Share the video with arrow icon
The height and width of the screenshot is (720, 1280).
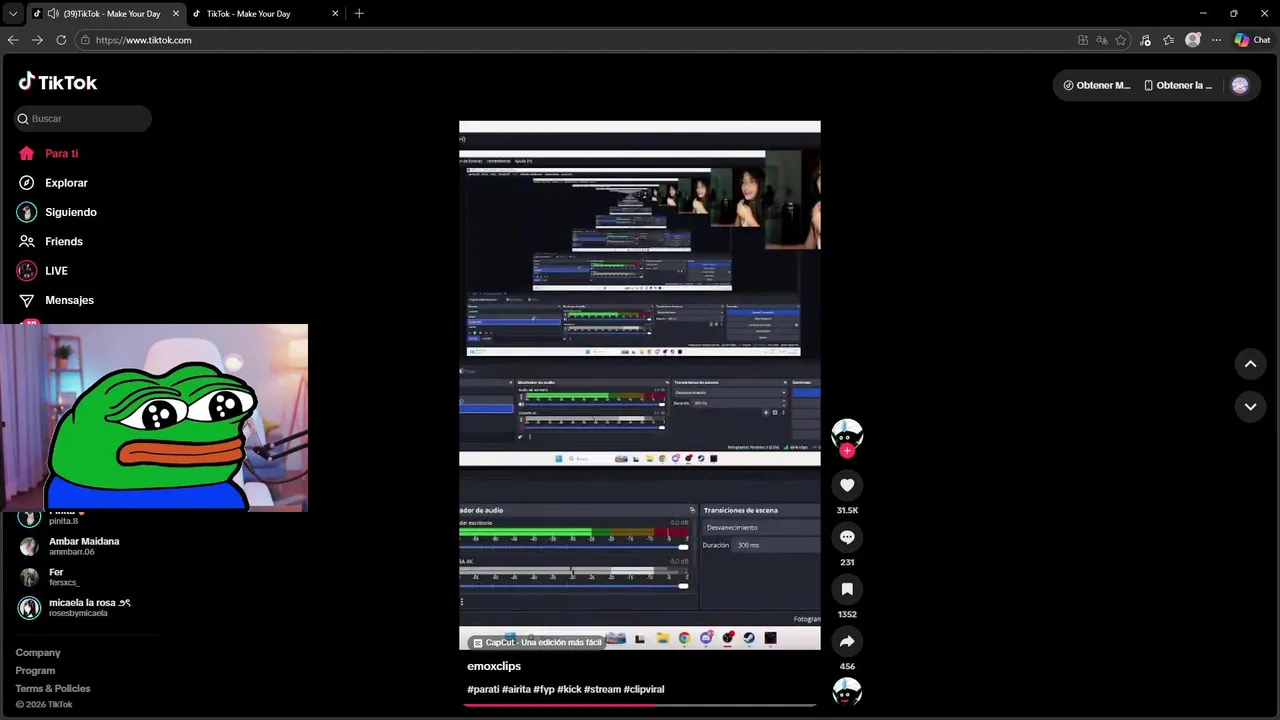click(x=847, y=641)
